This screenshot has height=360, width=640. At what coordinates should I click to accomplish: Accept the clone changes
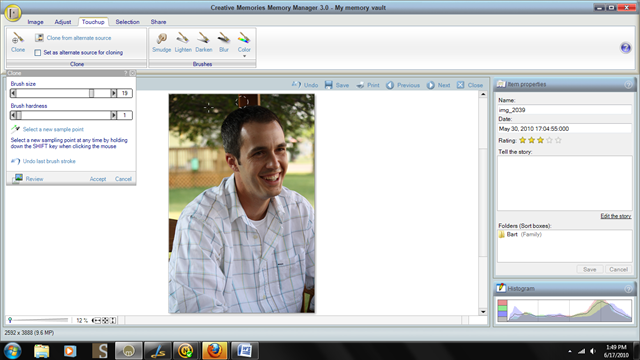(98, 179)
